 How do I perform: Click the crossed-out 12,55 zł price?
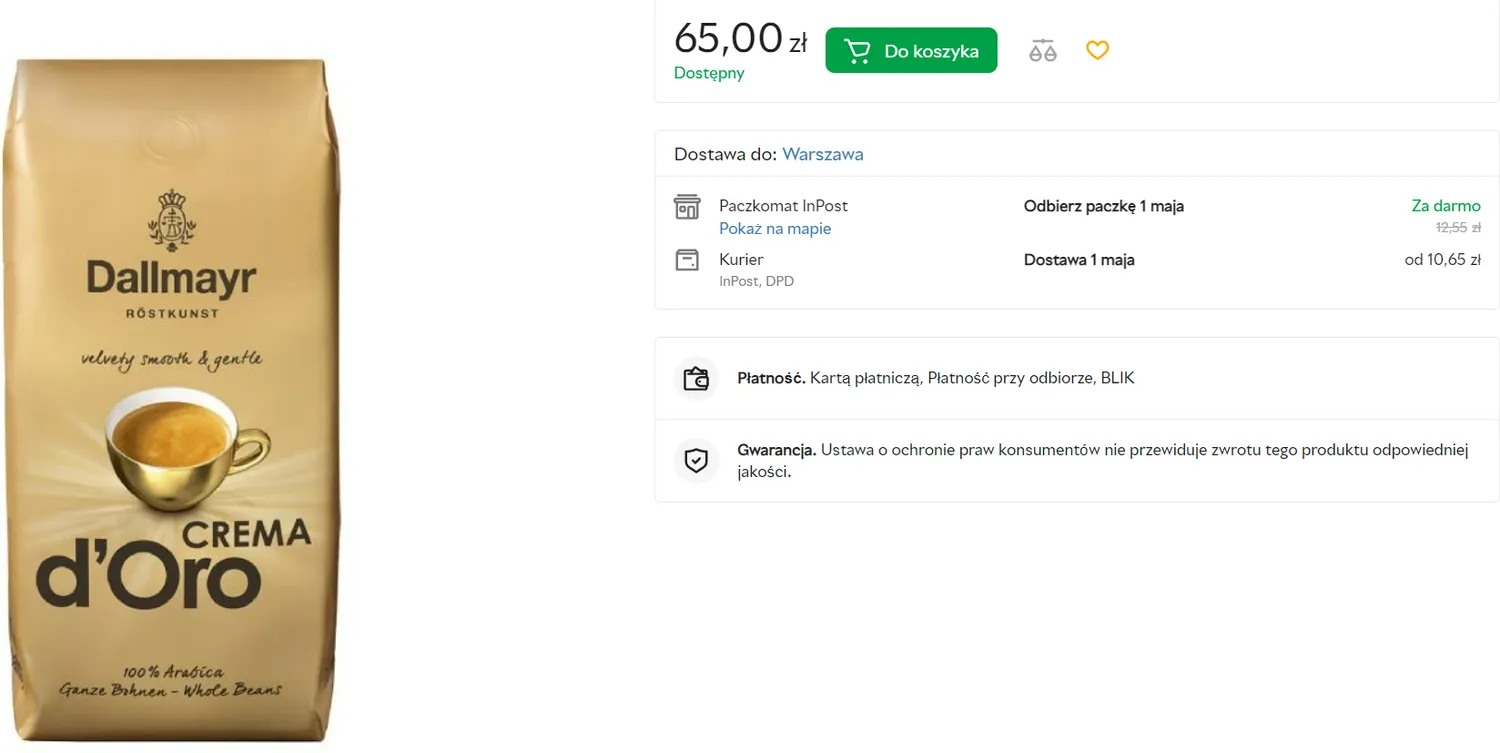pos(1458,228)
